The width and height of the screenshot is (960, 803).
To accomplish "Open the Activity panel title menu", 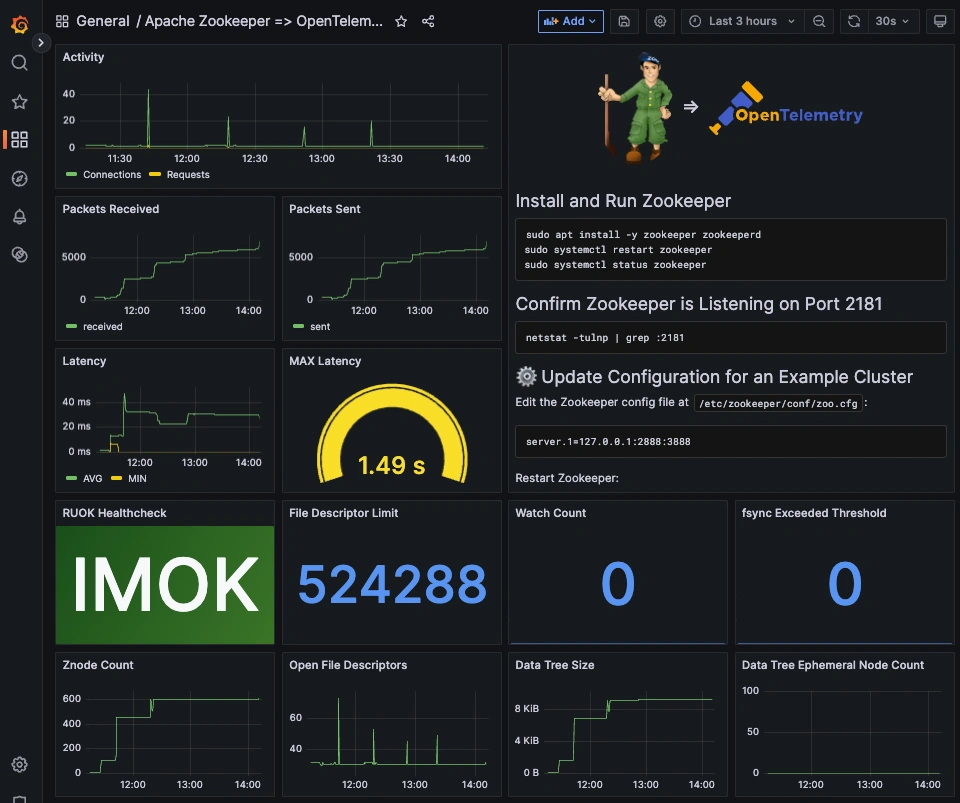I will coord(83,57).
